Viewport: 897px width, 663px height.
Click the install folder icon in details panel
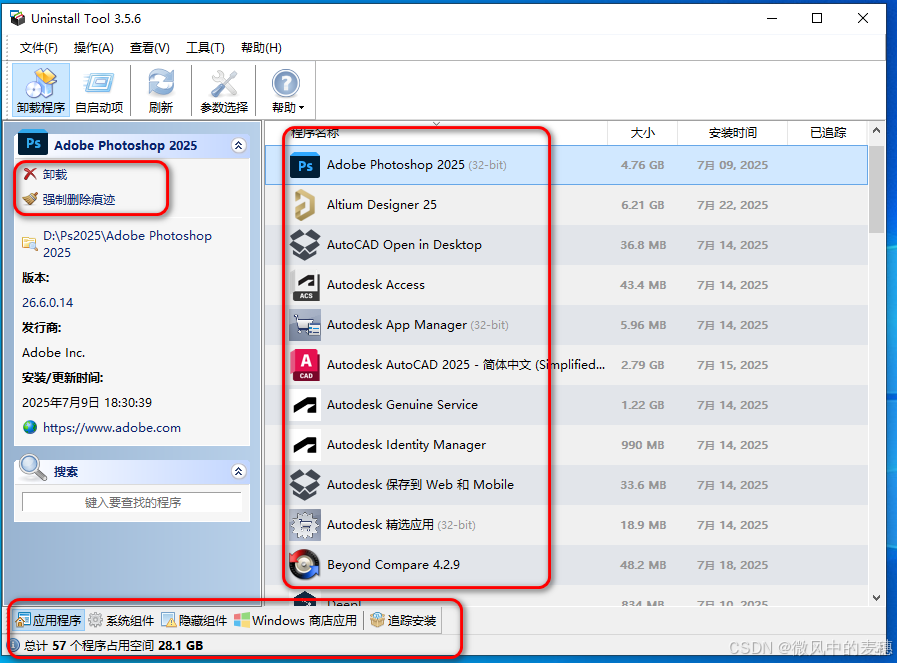[x=30, y=243]
